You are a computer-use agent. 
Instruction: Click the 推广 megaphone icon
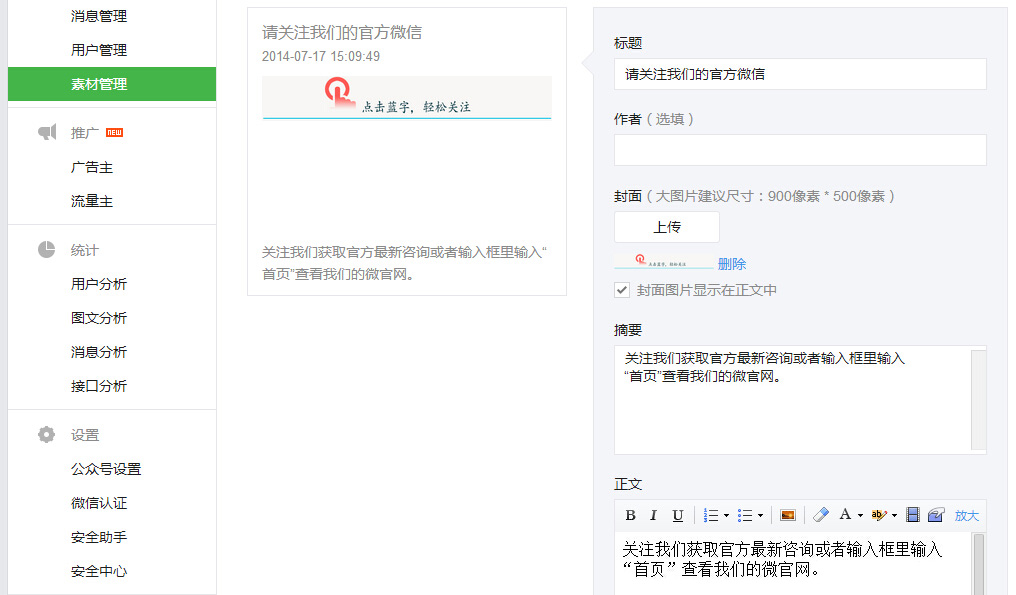pyautogui.click(x=47, y=133)
